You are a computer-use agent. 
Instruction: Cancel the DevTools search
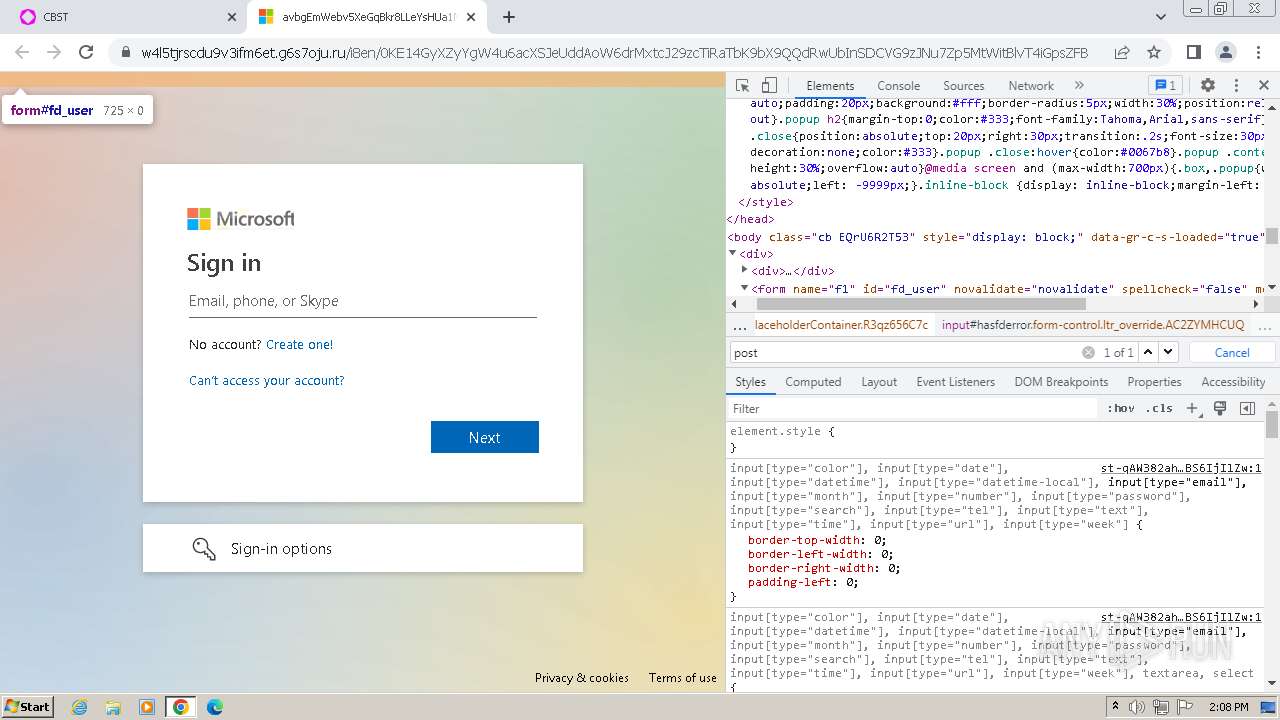1231,352
